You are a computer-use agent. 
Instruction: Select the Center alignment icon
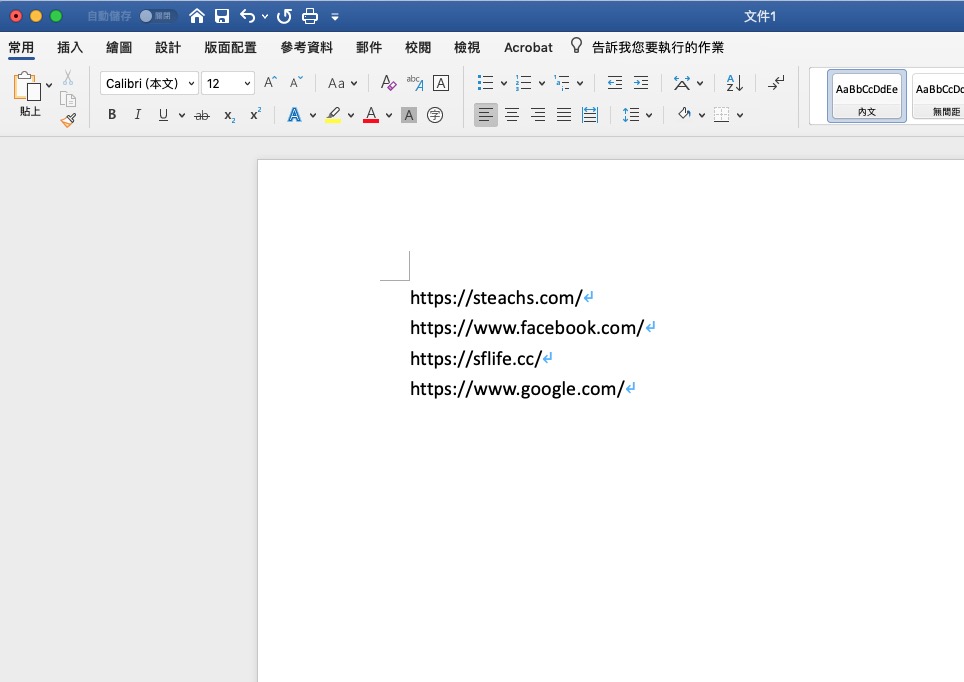(512, 115)
